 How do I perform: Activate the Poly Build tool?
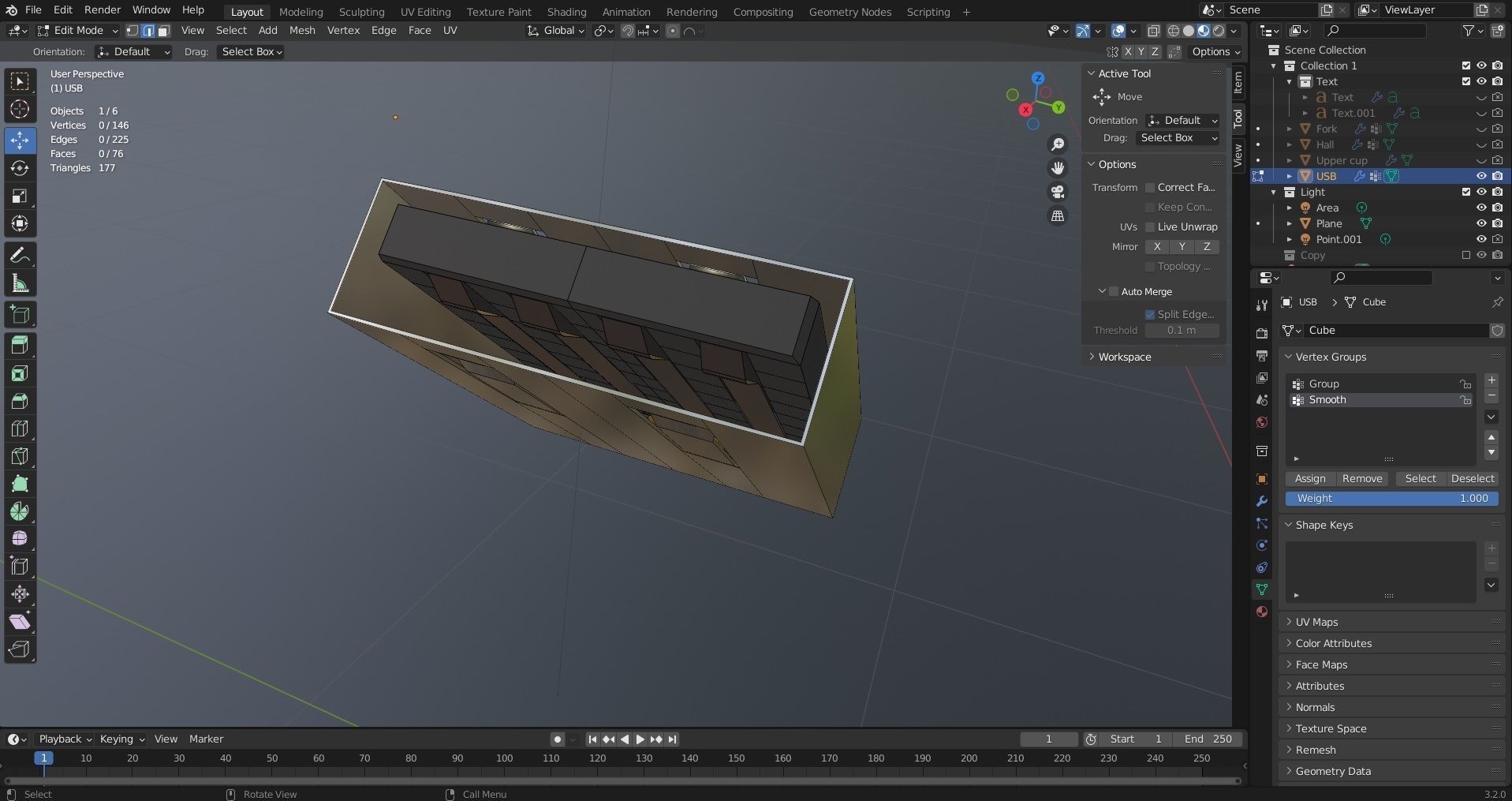20,484
